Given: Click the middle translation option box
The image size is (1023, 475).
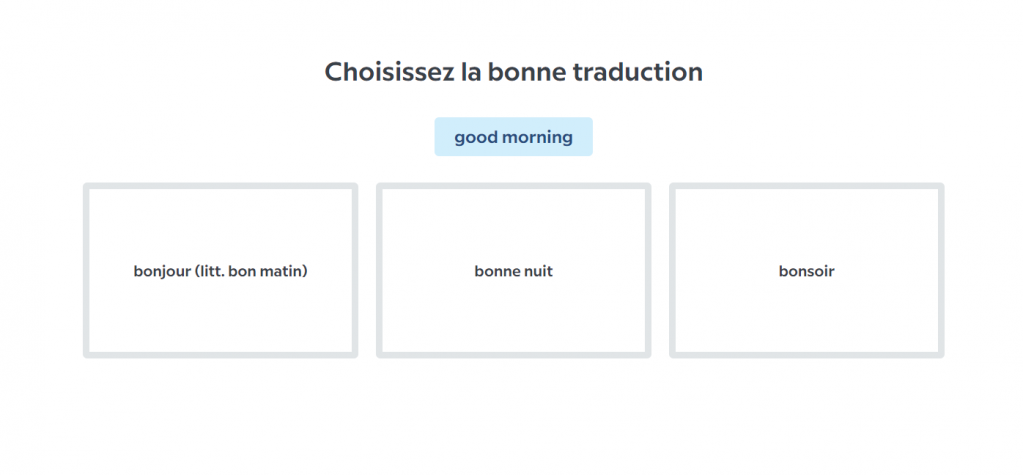Looking at the screenshot, I should coord(513,300).
